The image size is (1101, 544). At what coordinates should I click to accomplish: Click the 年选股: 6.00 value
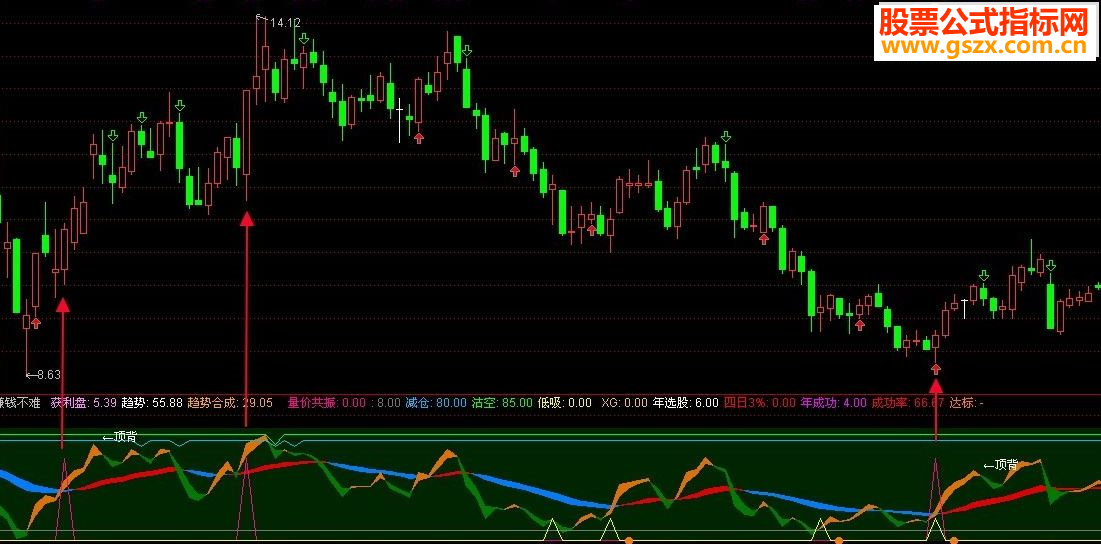685,403
